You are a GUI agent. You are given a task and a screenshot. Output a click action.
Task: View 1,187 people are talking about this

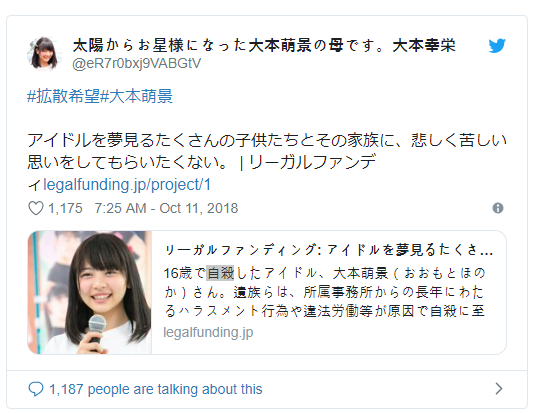tap(156, 389)
